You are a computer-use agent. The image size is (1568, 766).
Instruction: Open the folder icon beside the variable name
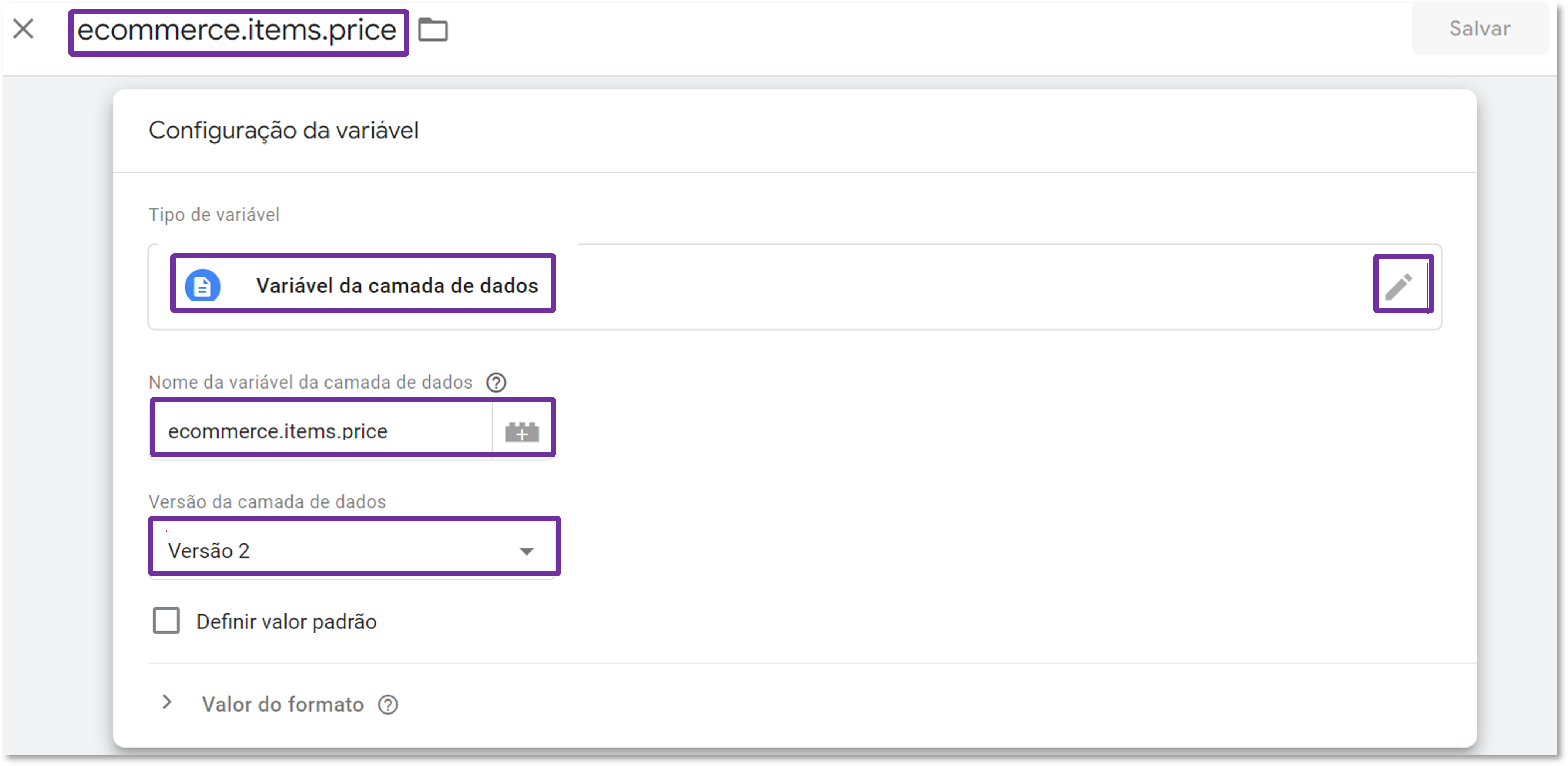click(433, 29)
